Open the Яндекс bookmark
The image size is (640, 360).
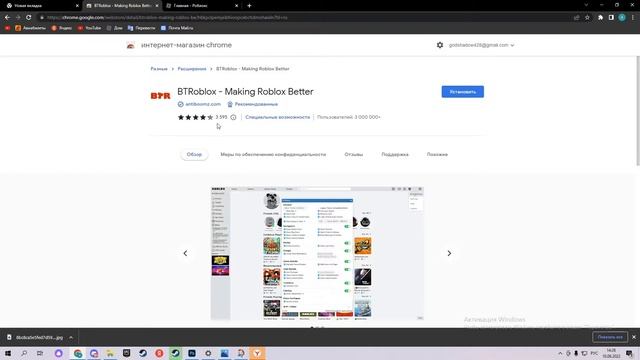(62, 28)
